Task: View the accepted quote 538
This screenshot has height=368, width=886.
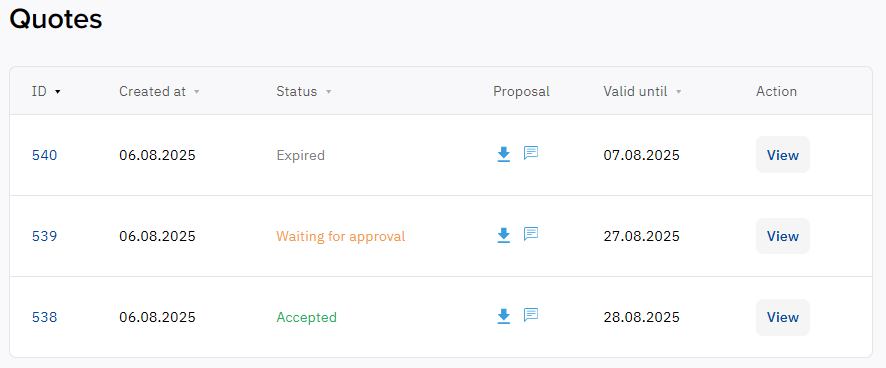Action: coord(783,317)
